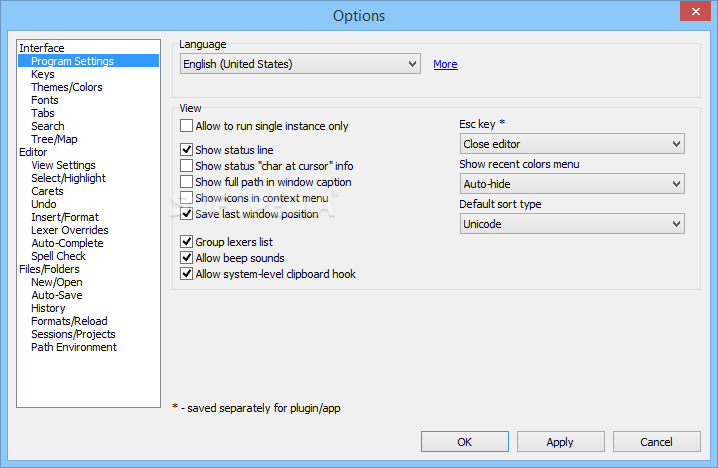Open the Language dropdown

tap(300, 64)
